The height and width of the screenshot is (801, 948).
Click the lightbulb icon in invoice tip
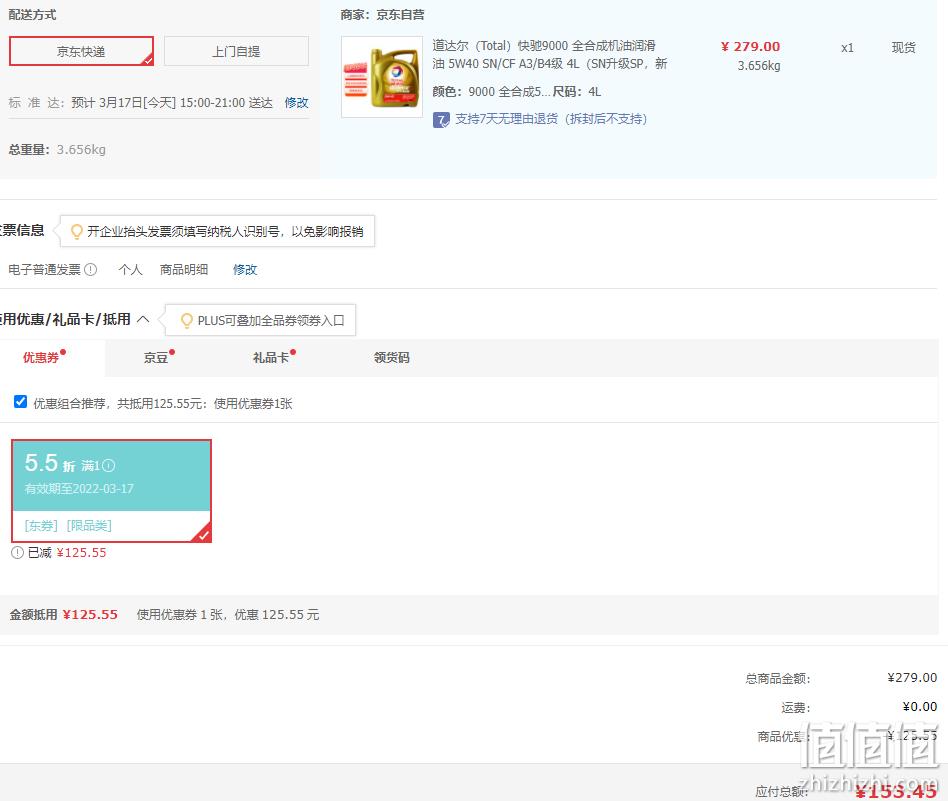click(x=77, y=232)
